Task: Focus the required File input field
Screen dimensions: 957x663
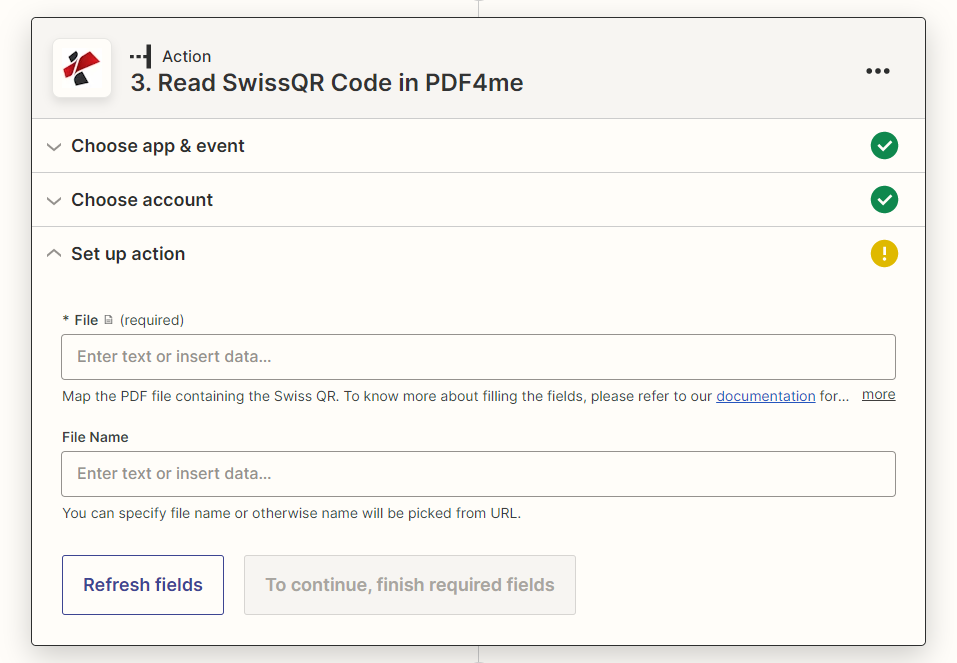Action: (x=478, y=357)
